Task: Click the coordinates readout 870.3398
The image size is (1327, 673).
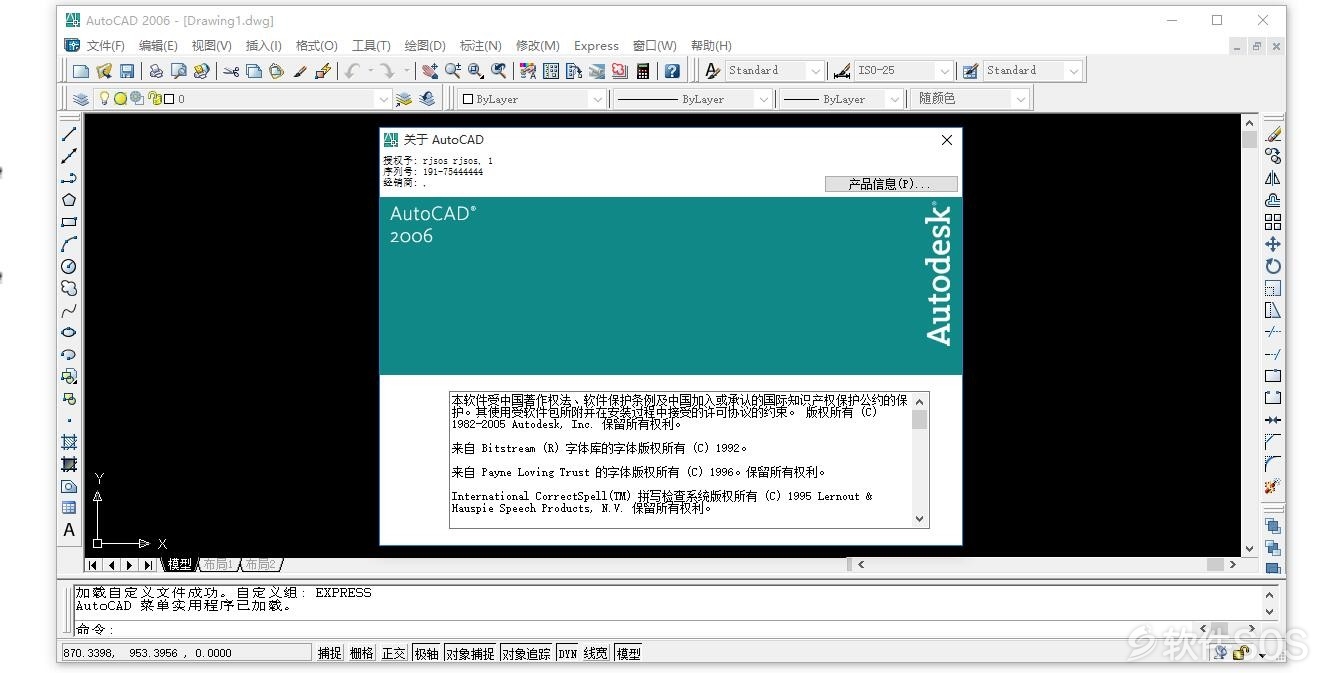Action: point(186,653)
